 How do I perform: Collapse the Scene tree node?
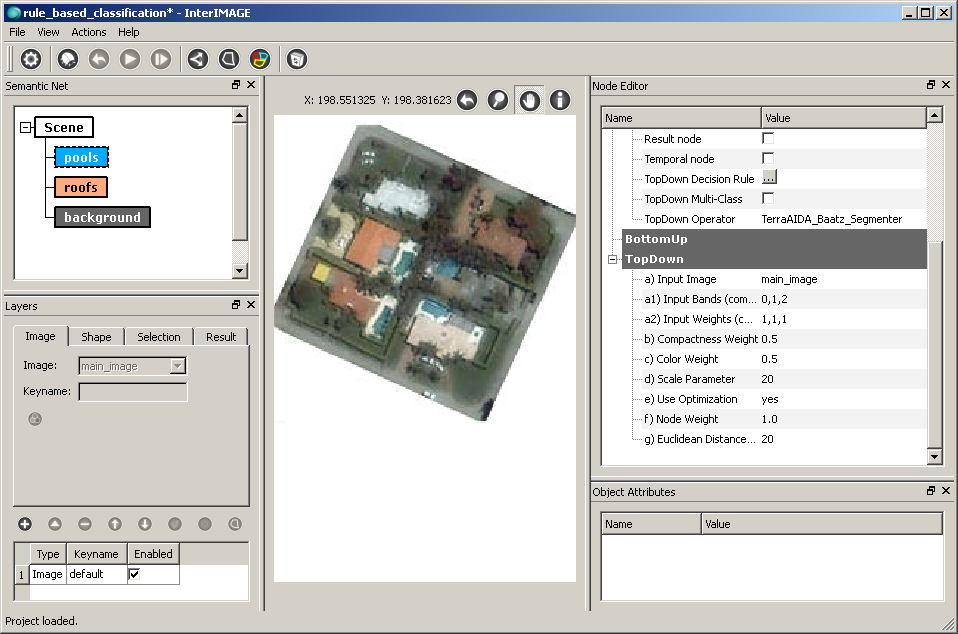(25, 127)
